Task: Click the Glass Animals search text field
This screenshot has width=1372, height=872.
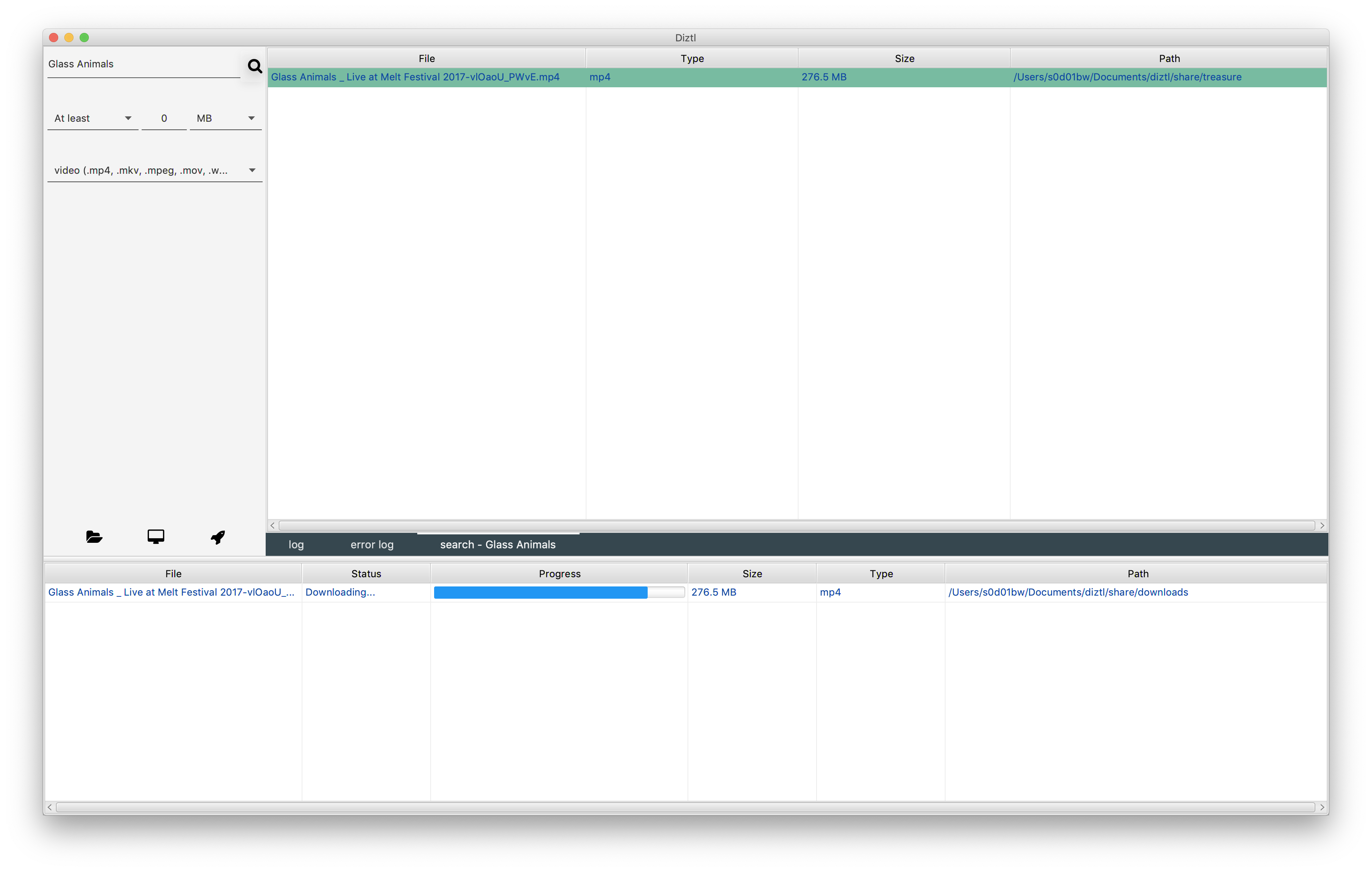Action: [x=142, y=64]
